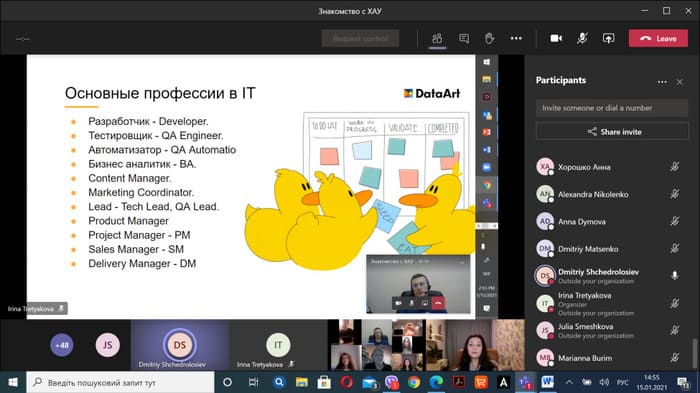
Task: Raise your hand in the meeting
Action: [490, 38]
